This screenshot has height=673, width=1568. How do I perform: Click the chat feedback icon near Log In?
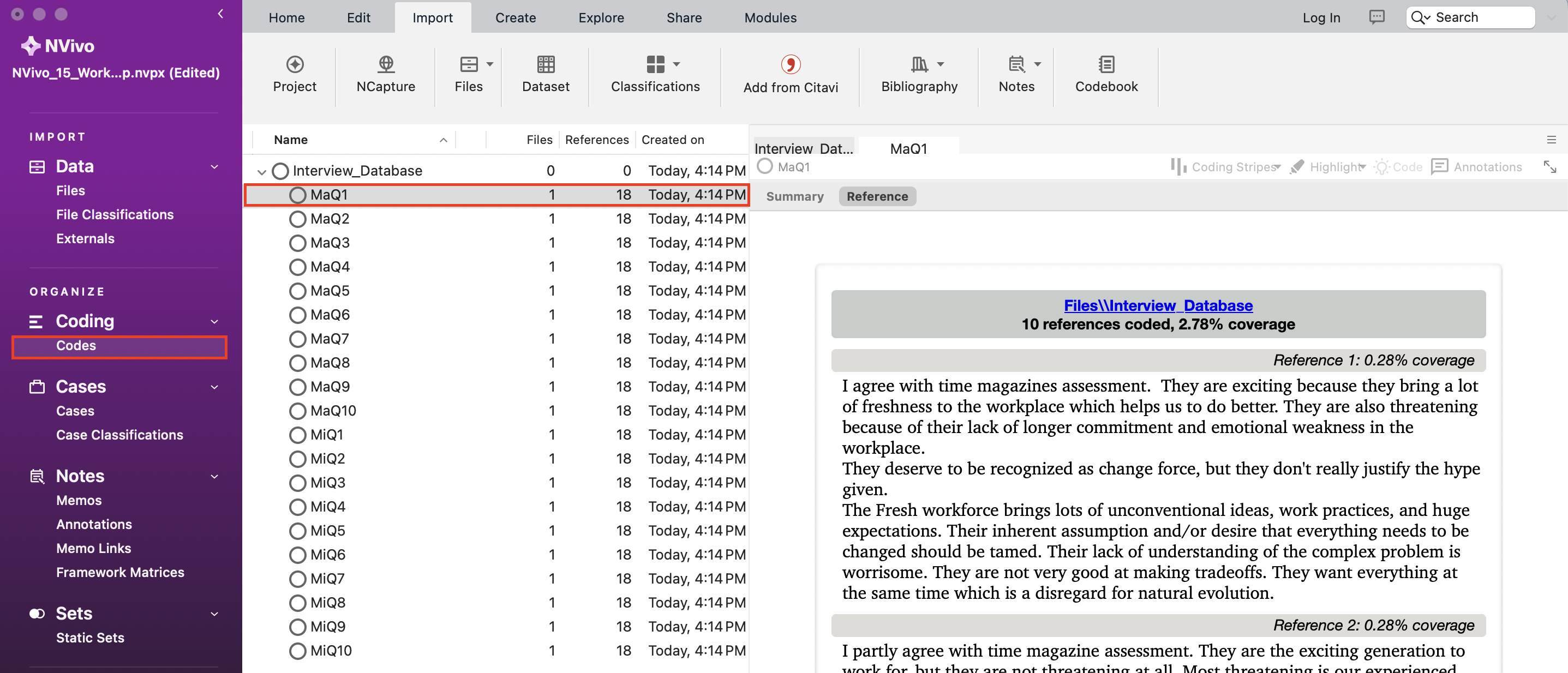pos(1377,17)
